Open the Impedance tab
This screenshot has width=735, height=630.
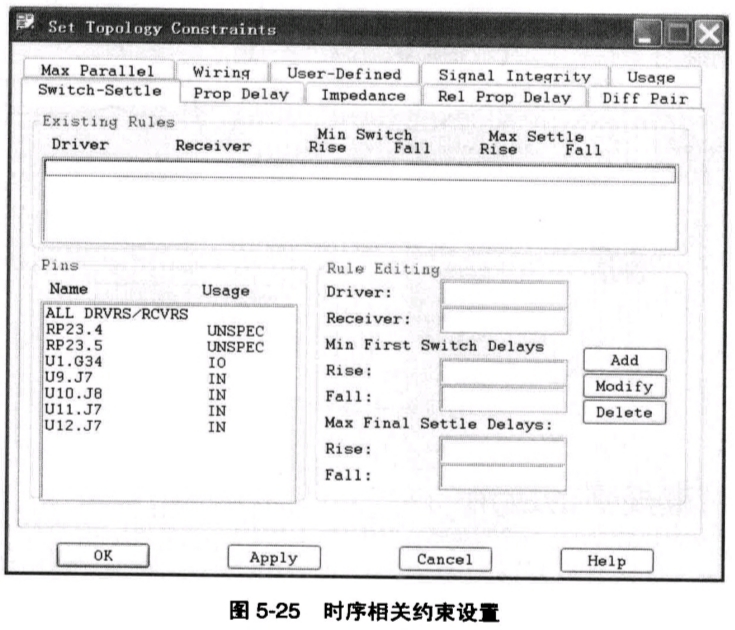coord(364,96)
